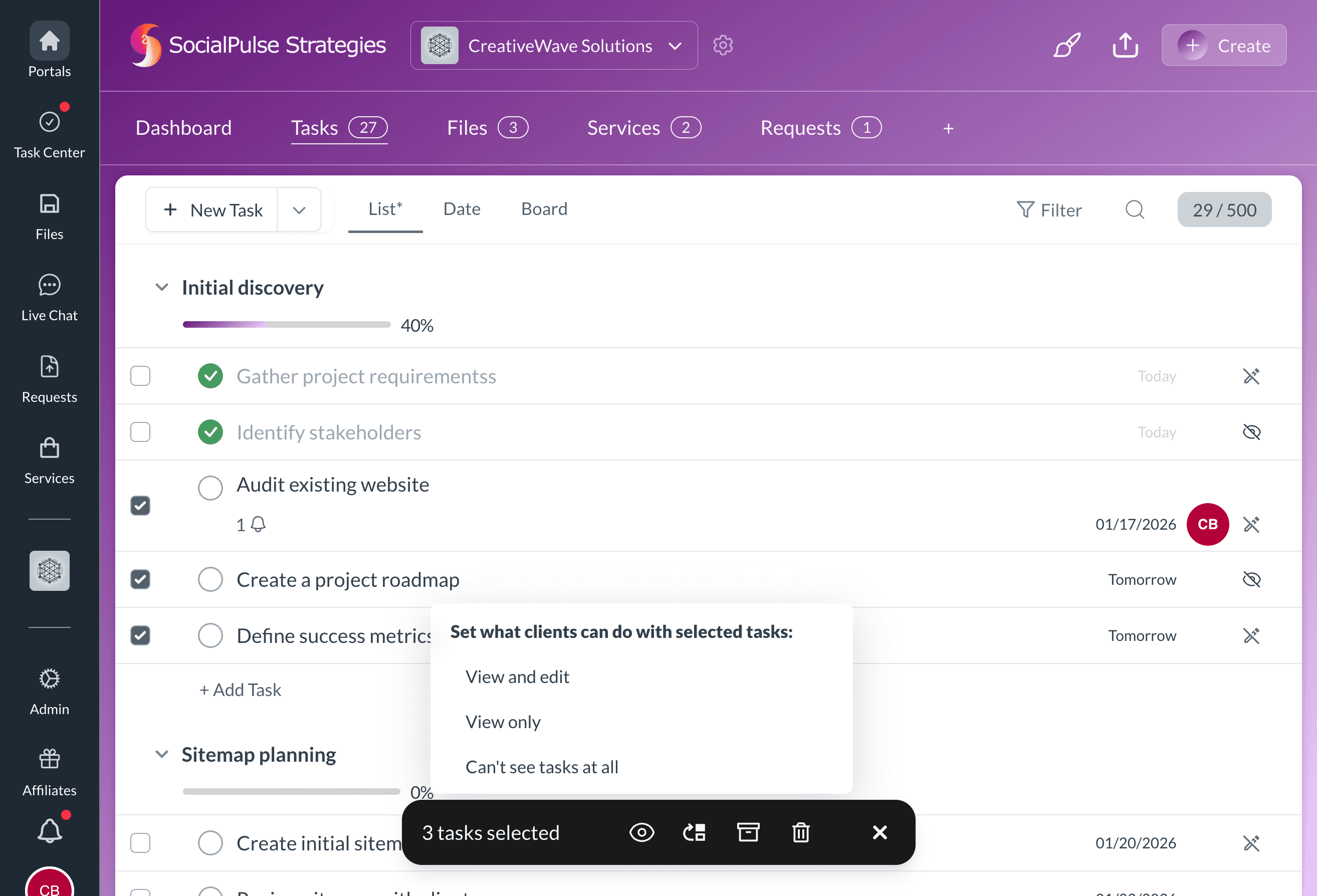
Task: Switch to the Board view tab
Action: click(544, 208)
